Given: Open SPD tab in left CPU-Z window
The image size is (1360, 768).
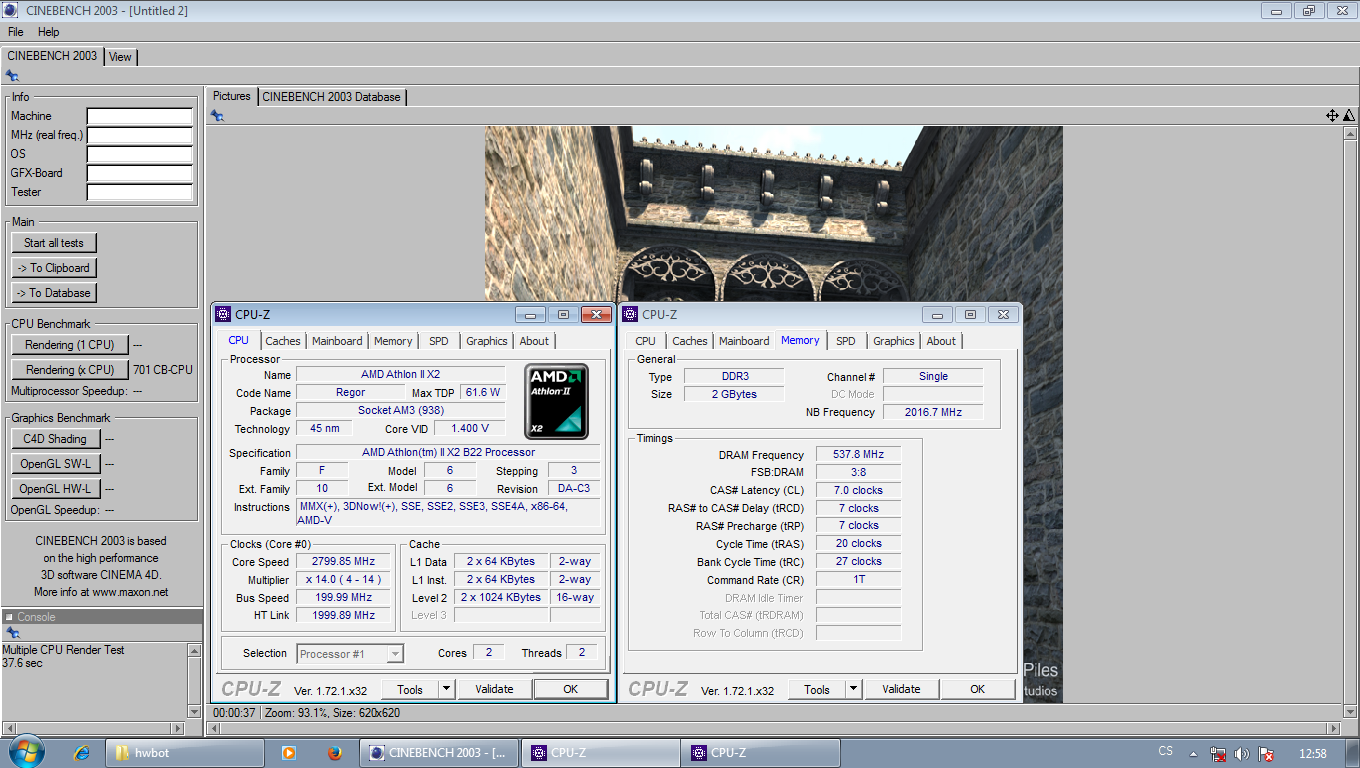Looking at the screenshot, I should tap(439, 341).
